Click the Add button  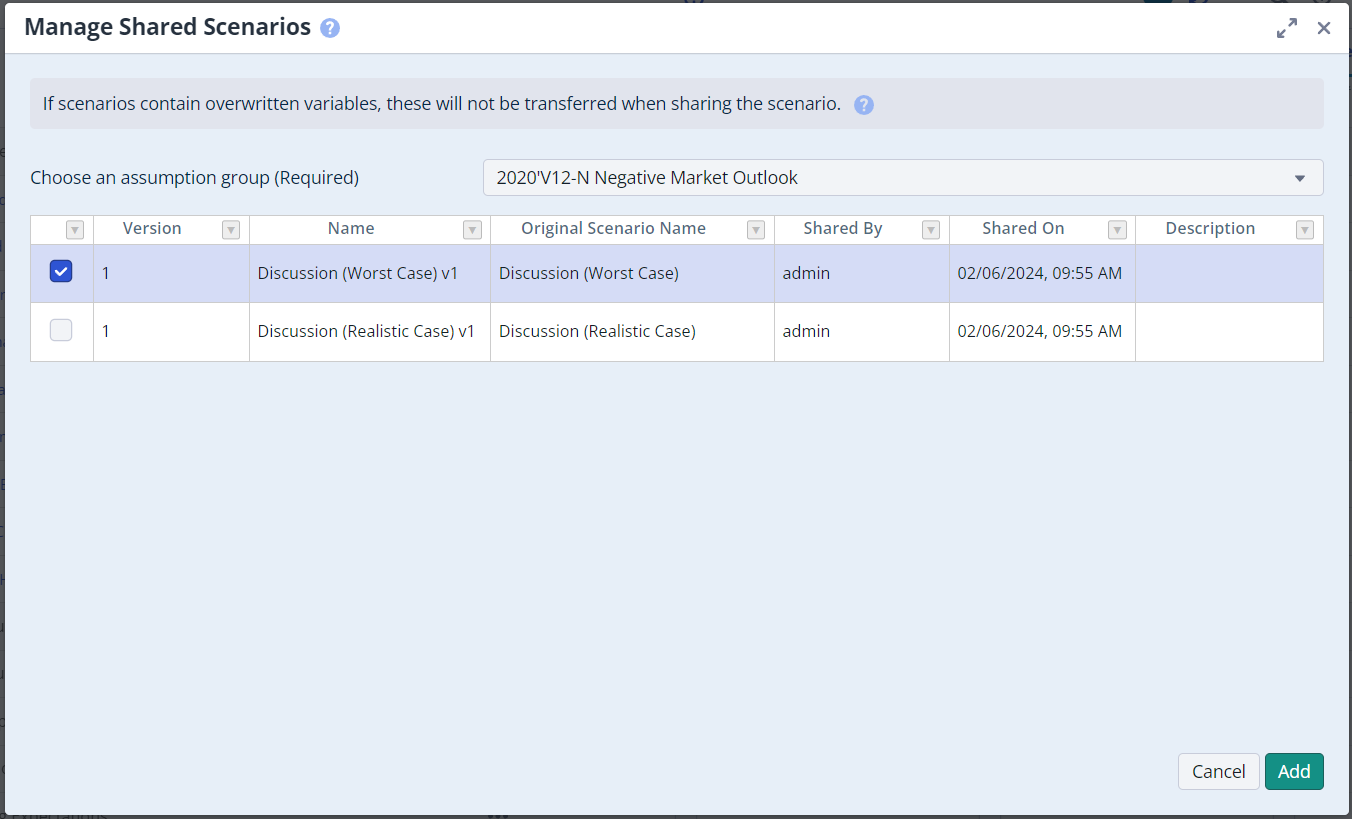(x=1294, y=771)
